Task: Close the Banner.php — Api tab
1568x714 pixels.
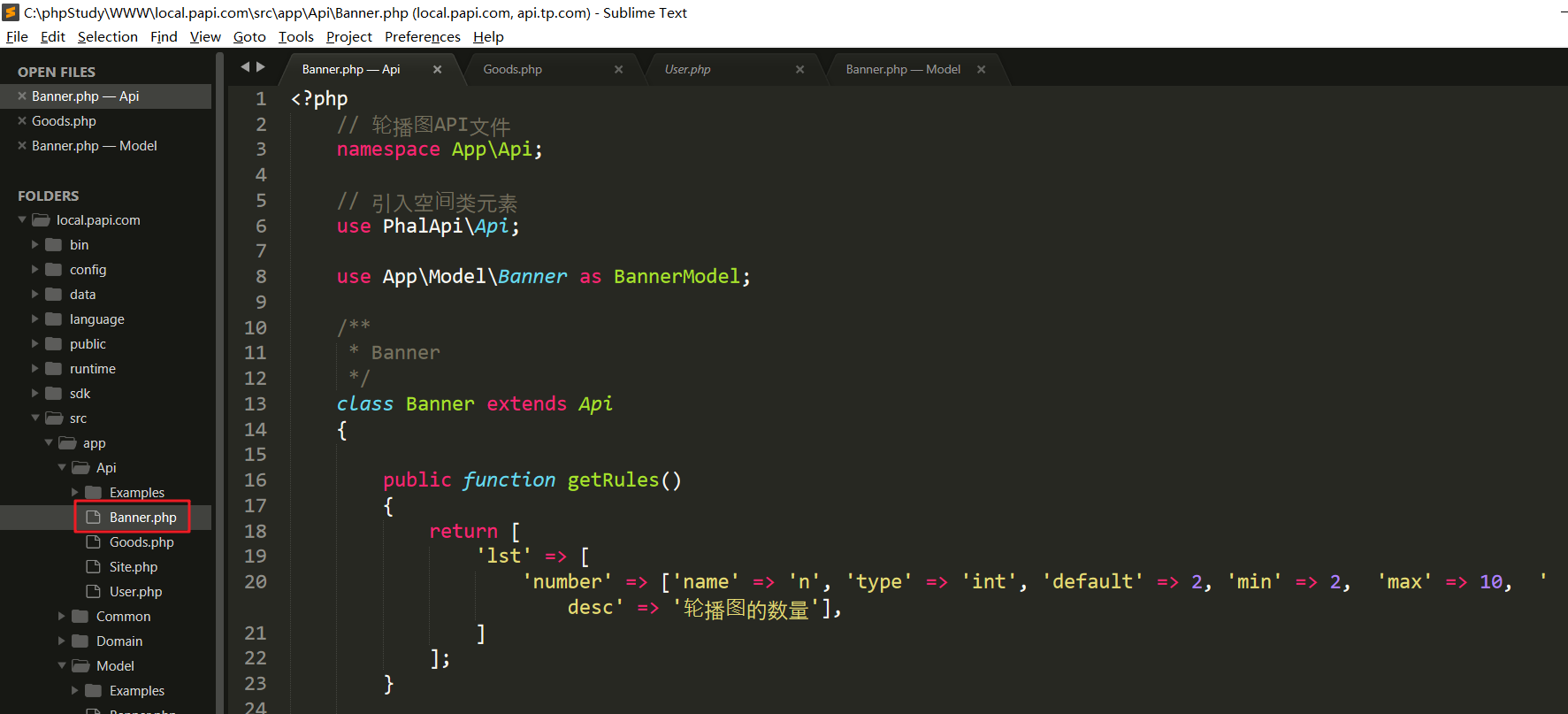Action: [437, 70]
